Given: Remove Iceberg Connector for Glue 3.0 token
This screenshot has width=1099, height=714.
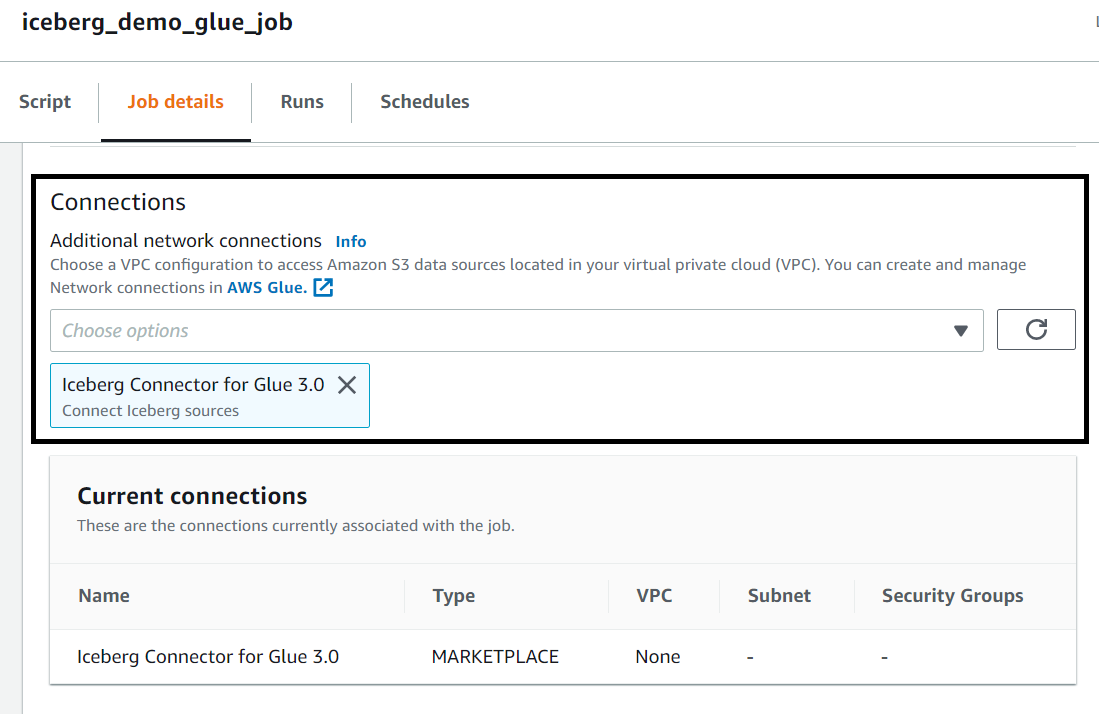Looking at the screenshot, I should point(347,385).
